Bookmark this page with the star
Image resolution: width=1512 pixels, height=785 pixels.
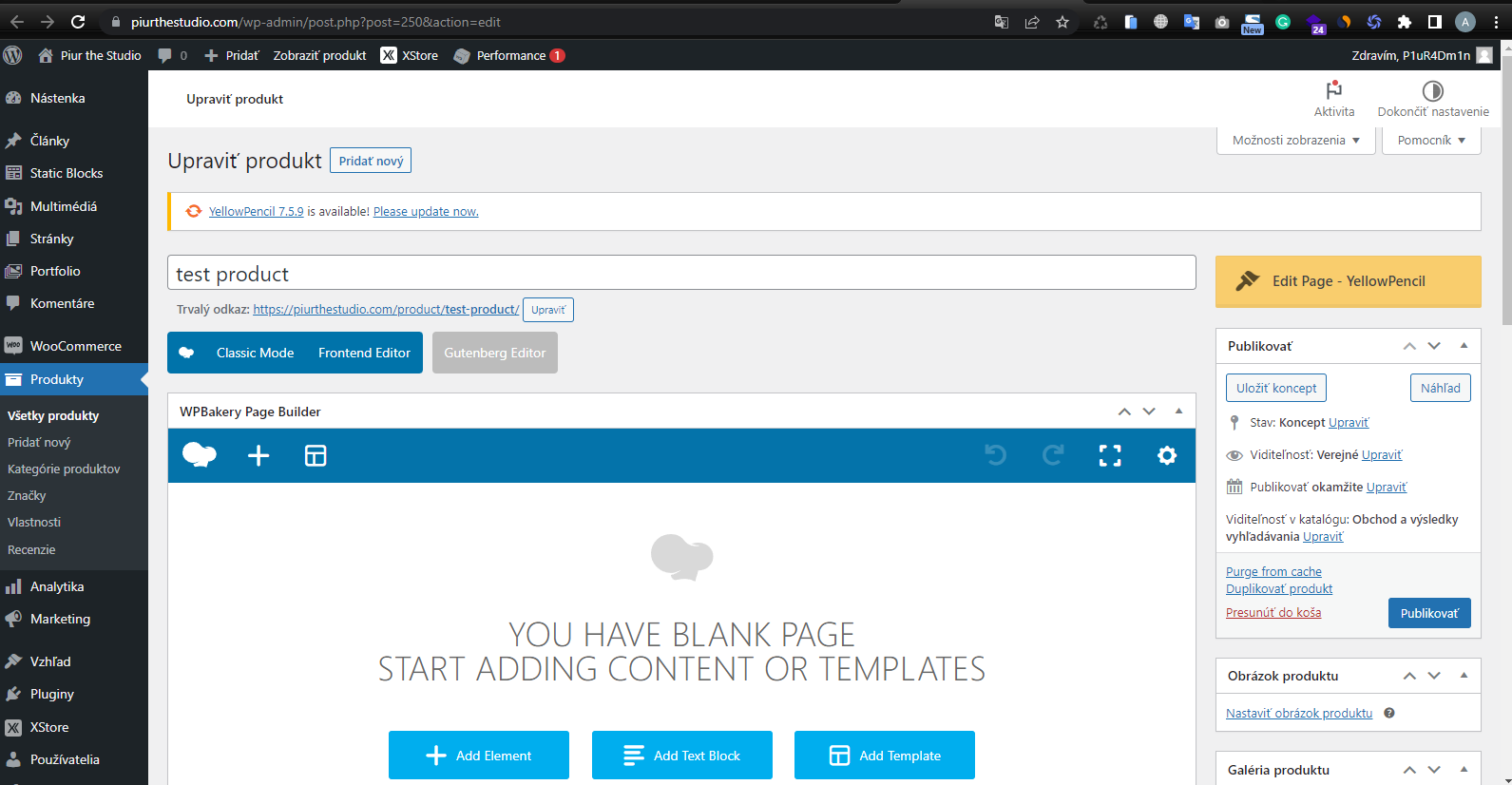[x=1062, y=22]
